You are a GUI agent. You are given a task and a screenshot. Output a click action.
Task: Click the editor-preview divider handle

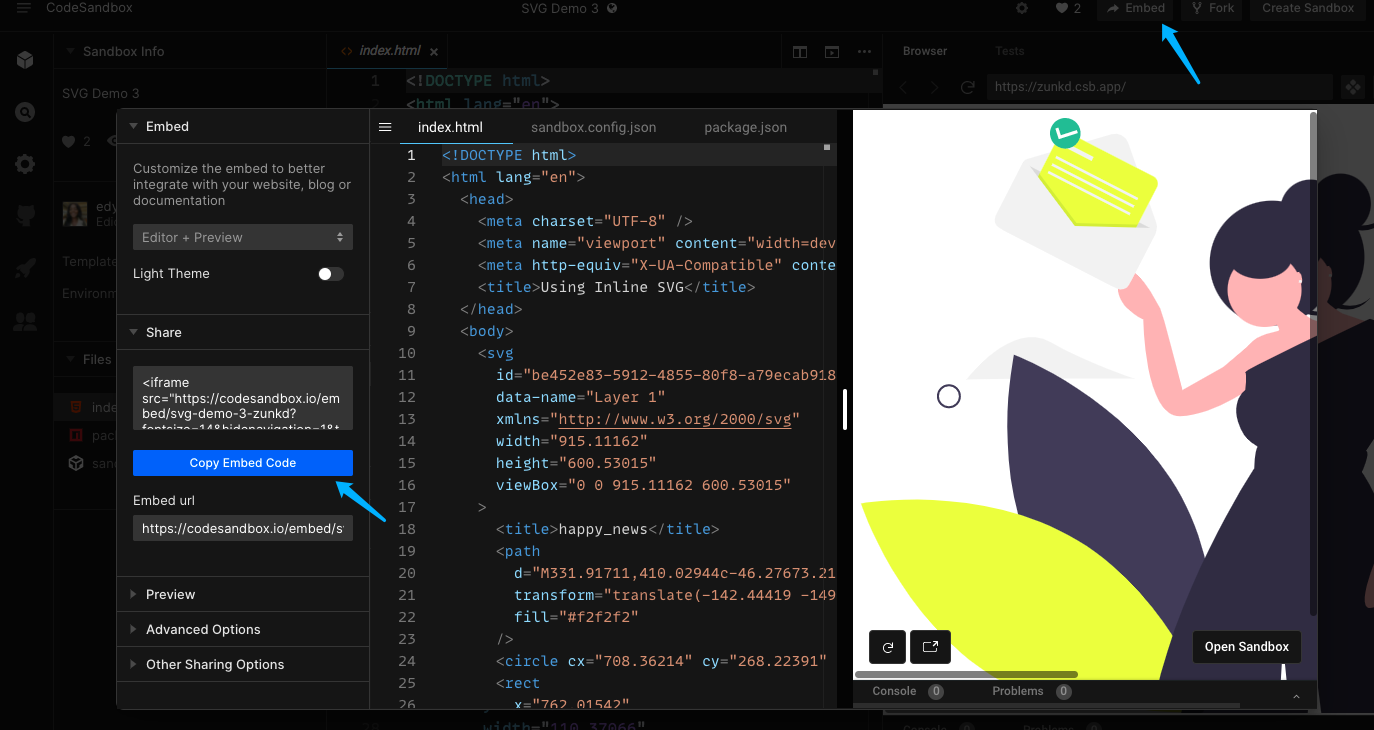pos(845,409)
